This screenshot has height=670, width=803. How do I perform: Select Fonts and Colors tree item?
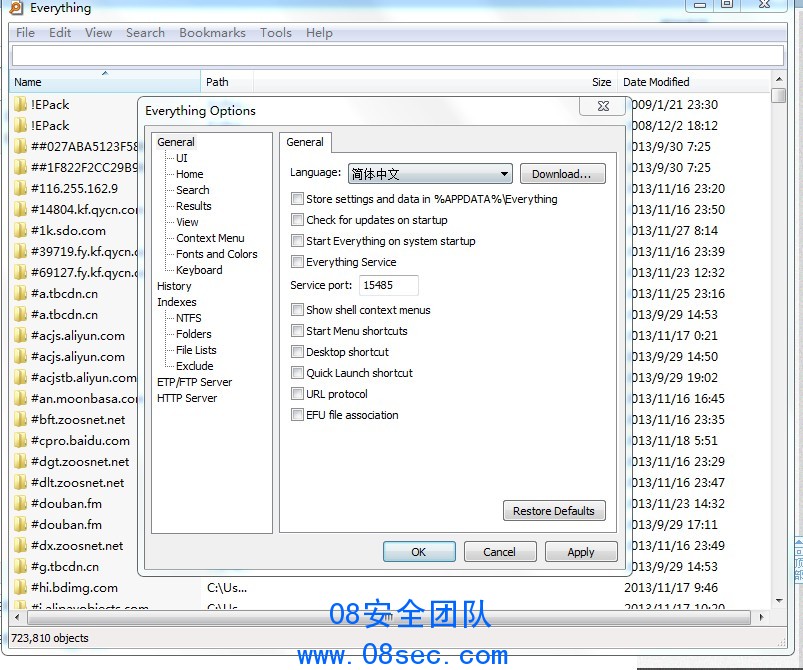click(217, 254)
